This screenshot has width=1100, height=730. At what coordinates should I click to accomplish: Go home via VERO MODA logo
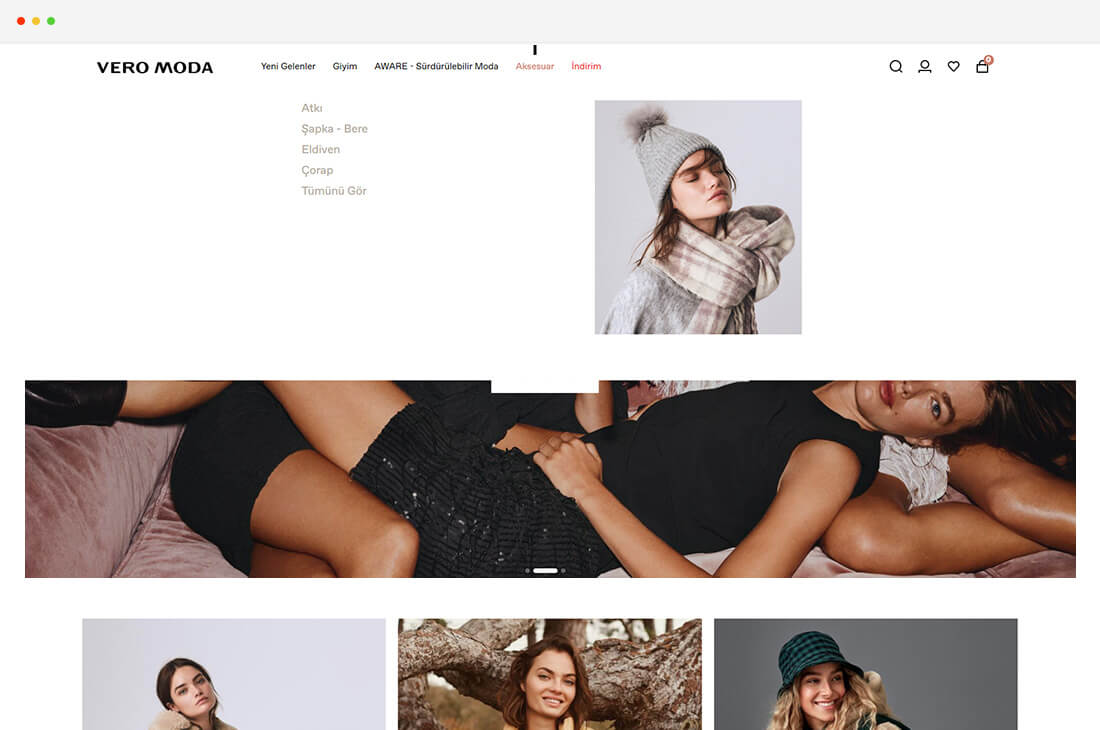click(155, 67)
